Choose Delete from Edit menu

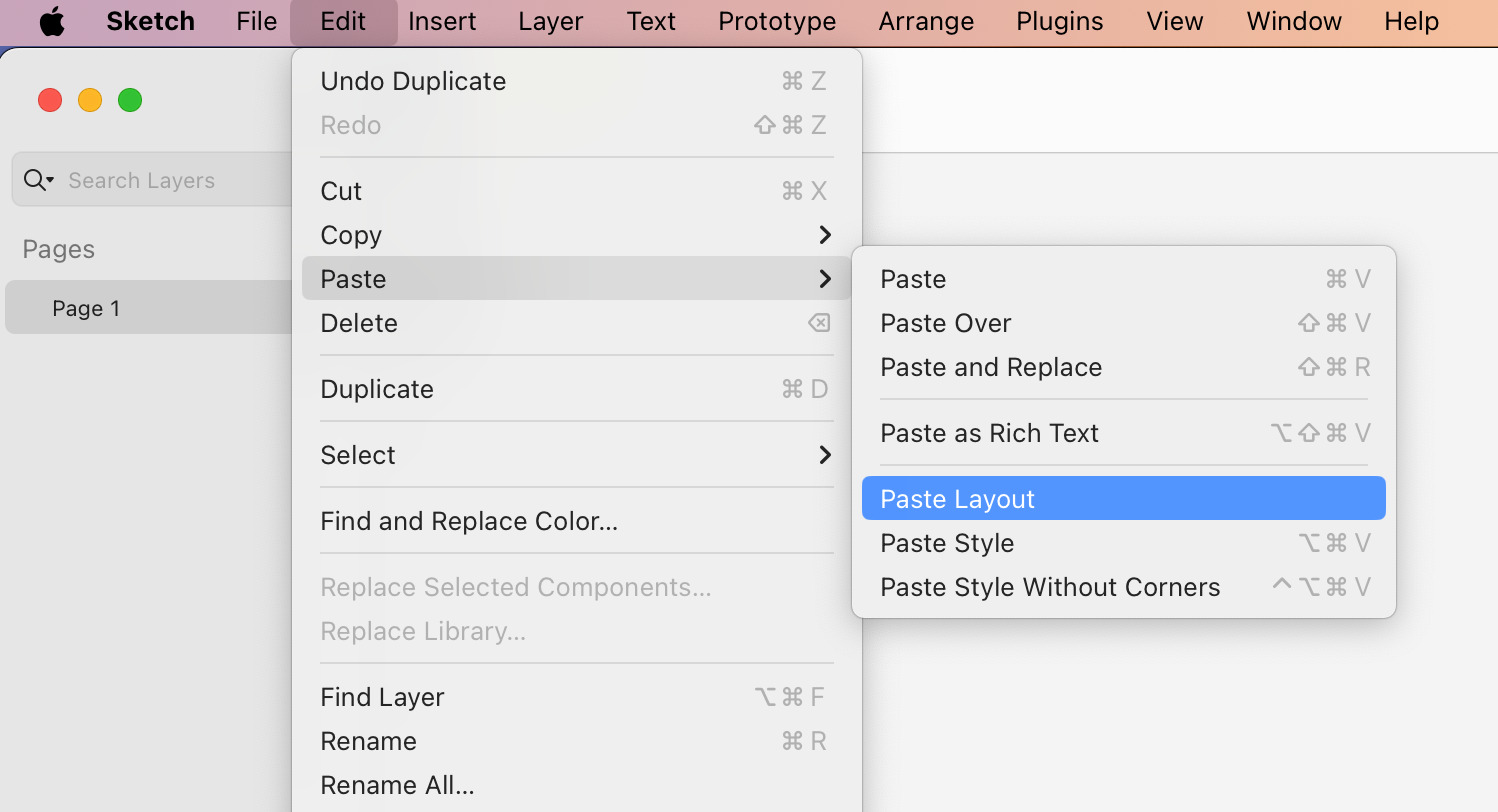click(x=576, y=323)
